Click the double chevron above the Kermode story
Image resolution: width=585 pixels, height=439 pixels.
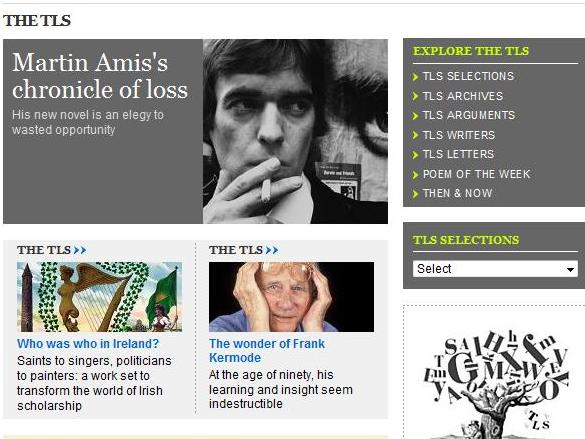pyautogui.click(x=272, y=250)
